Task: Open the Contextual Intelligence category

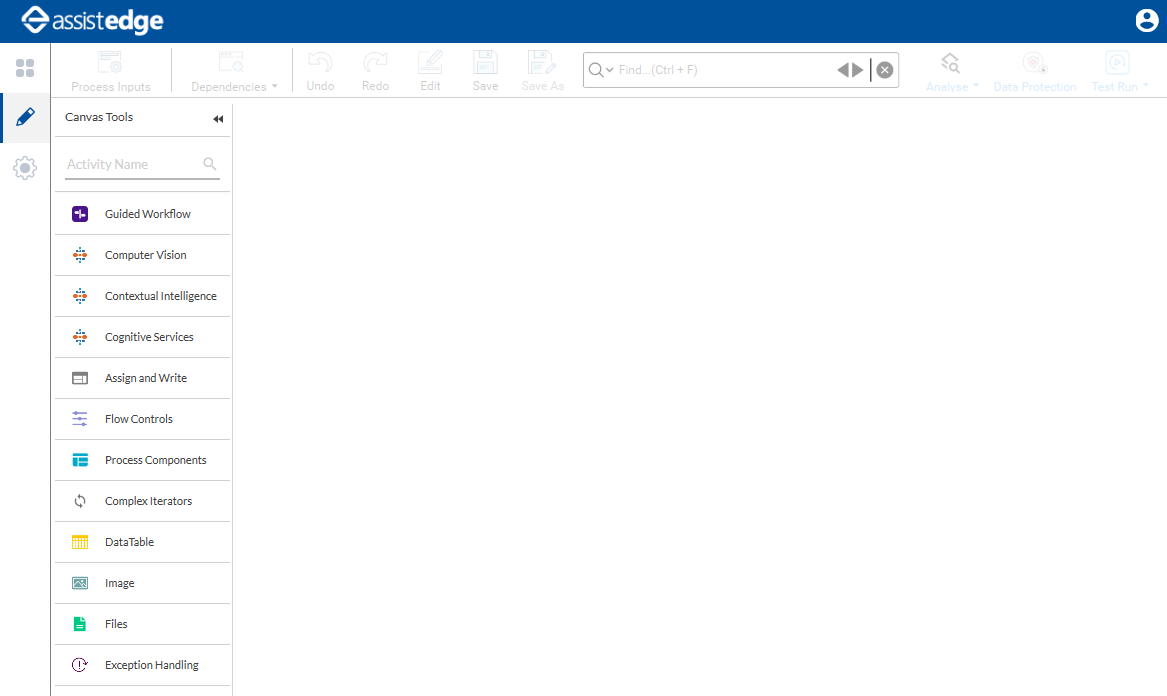Action: tap(142, 296)
